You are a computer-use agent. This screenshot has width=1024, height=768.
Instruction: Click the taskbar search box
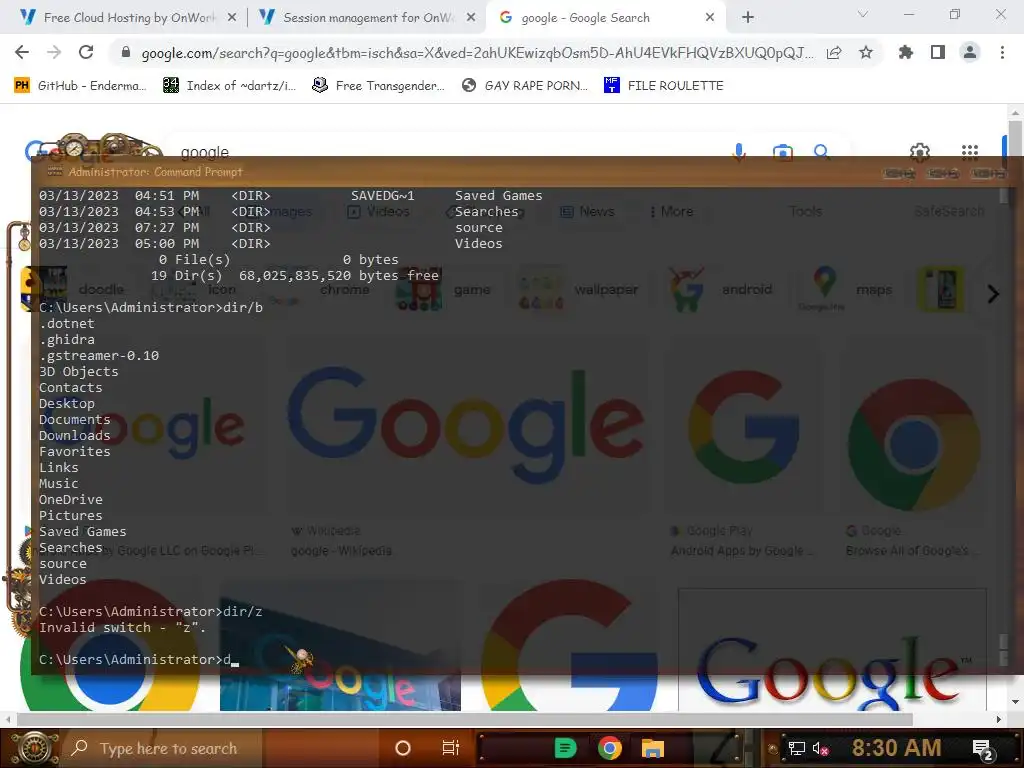163,748
